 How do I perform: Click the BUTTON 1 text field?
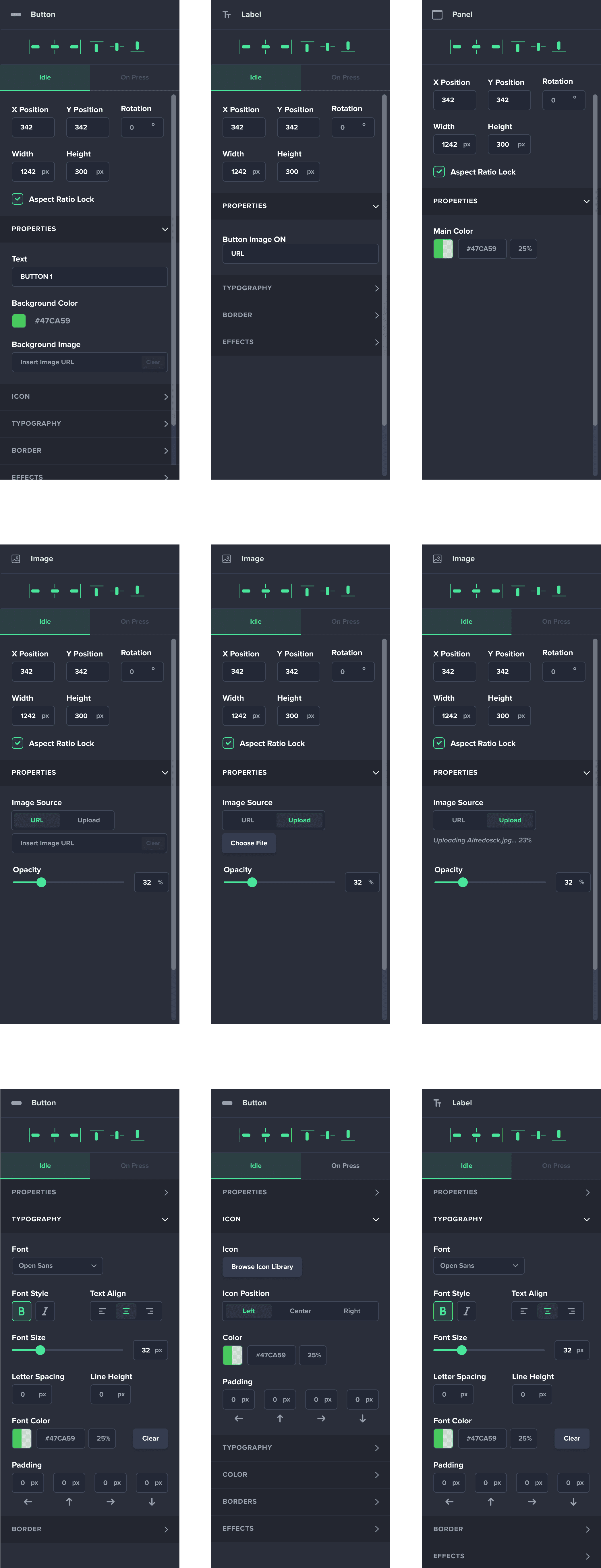[90, 276]
